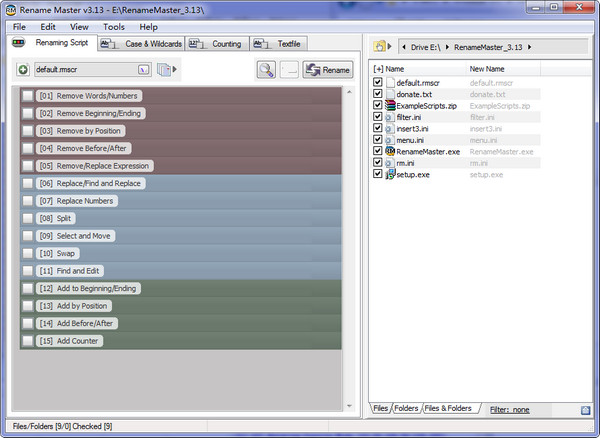Click the green add script step icon

pos(23,70)
